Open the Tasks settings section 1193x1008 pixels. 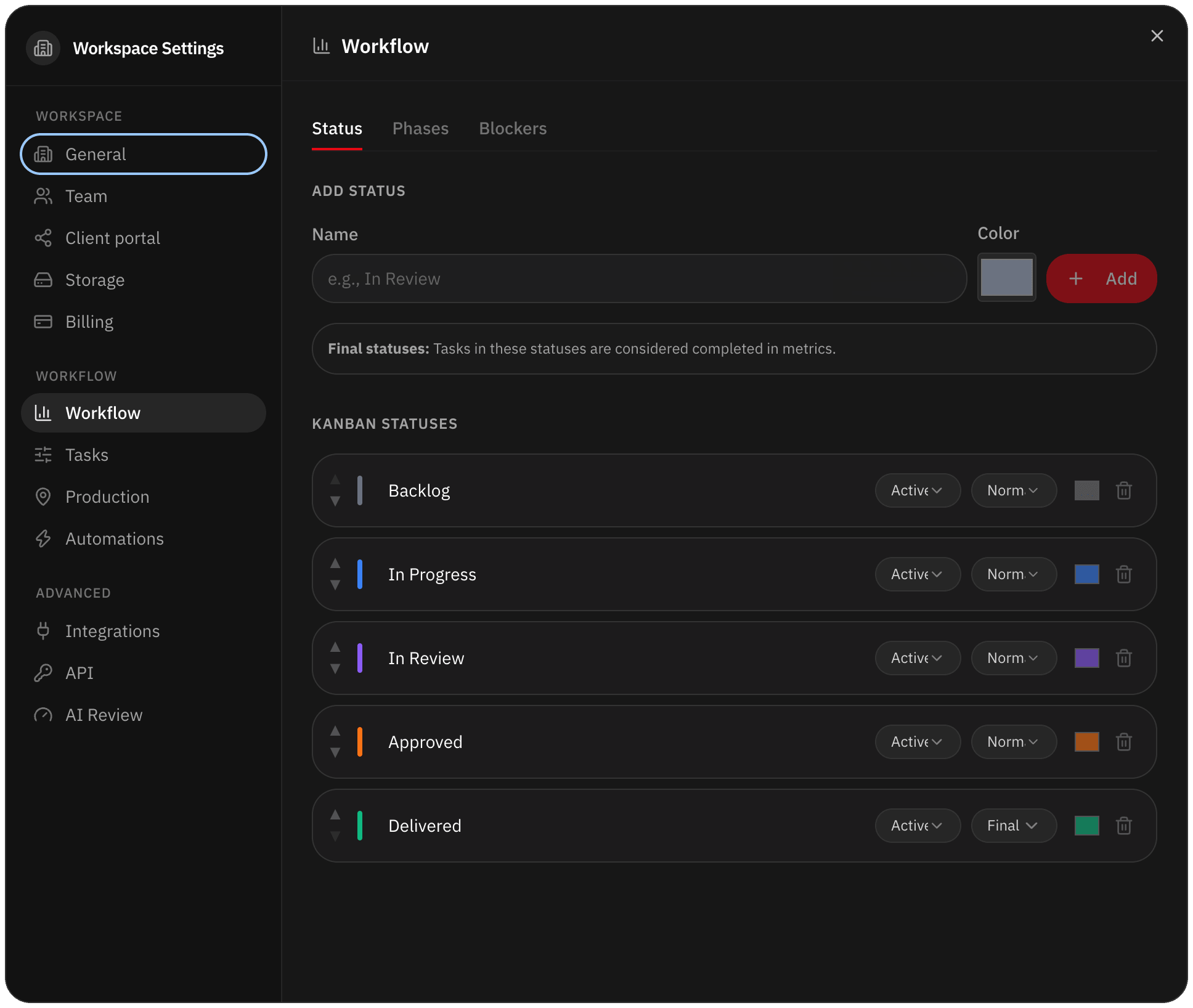pyautogui.click(x=144, y=455)
